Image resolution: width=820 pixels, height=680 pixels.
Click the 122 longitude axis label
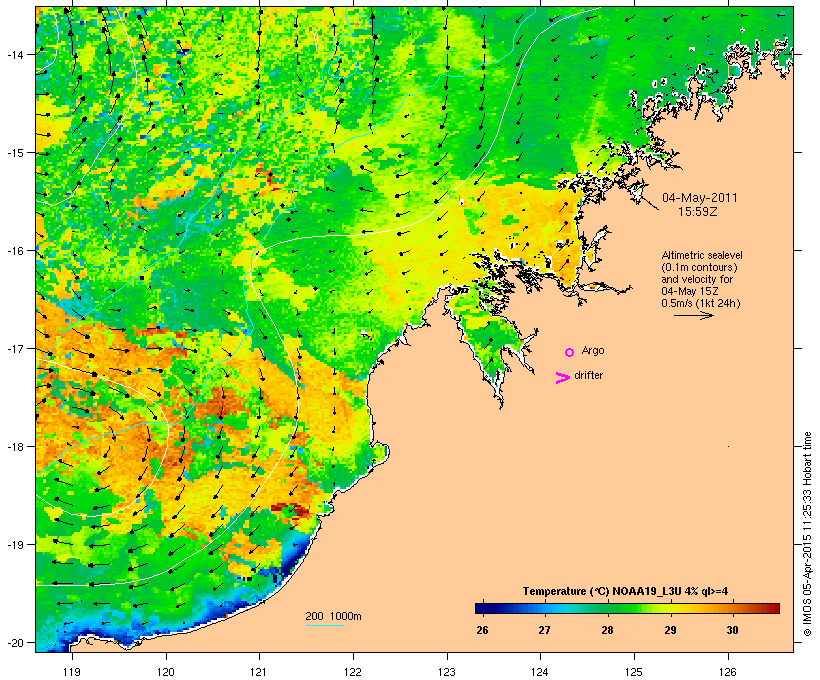pyautogui.click(x=353, y=672)
